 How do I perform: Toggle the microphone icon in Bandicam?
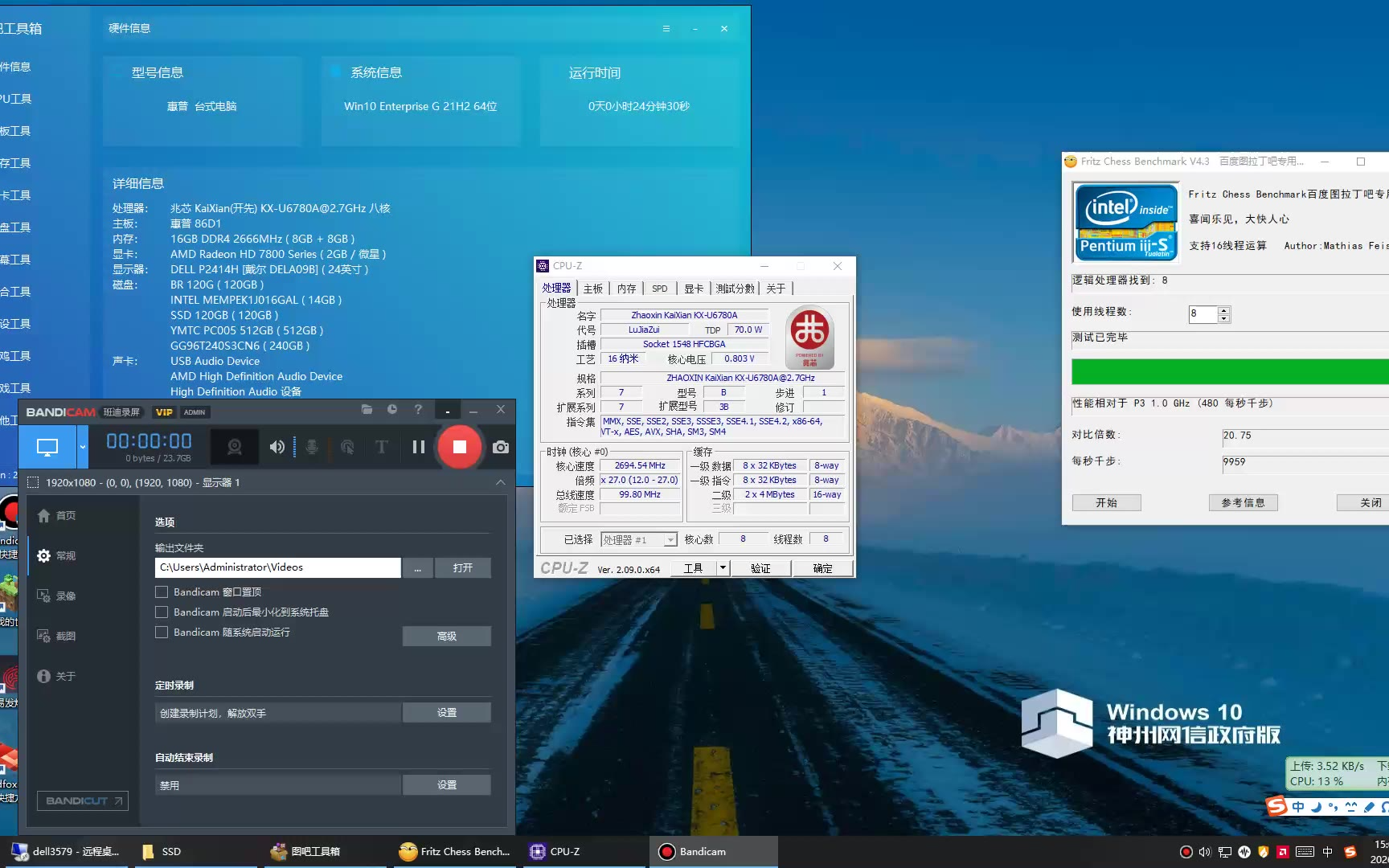(312, 447)
